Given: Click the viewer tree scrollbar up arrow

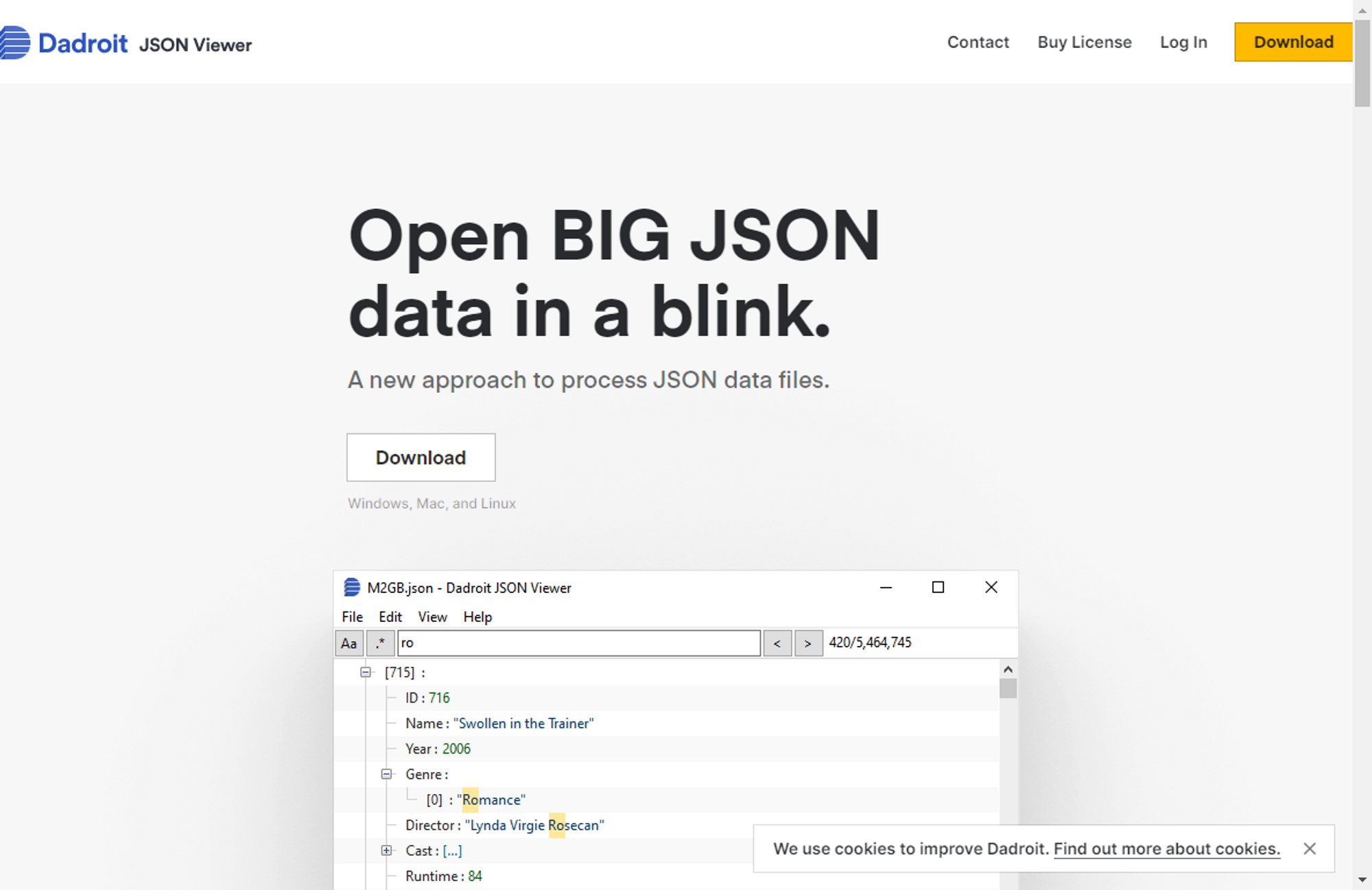Looking at the screenshot, I should coord(1008,669).
